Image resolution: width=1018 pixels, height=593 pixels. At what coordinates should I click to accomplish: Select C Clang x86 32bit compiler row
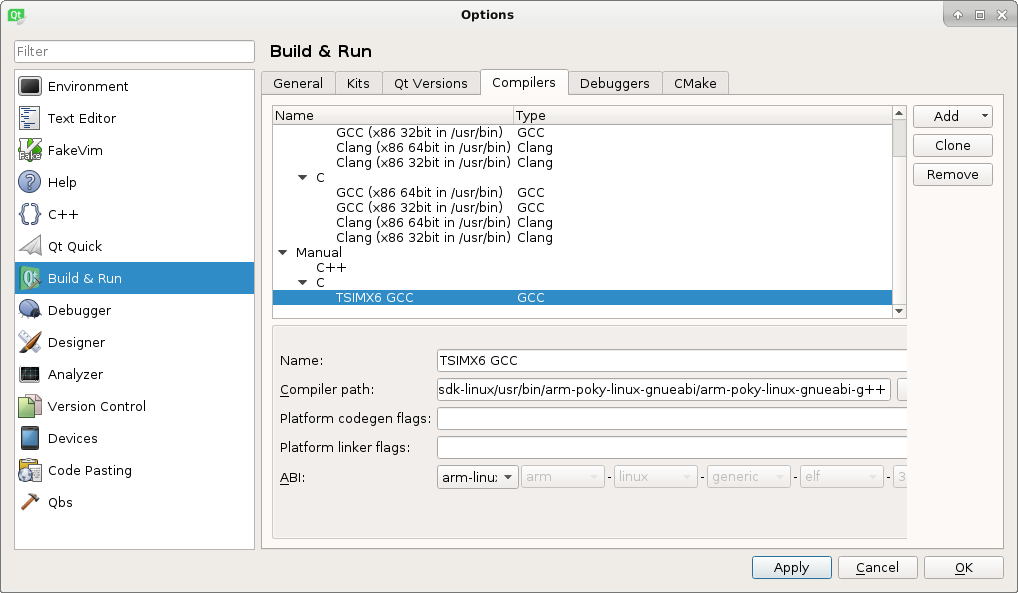[x=582, y=238]
